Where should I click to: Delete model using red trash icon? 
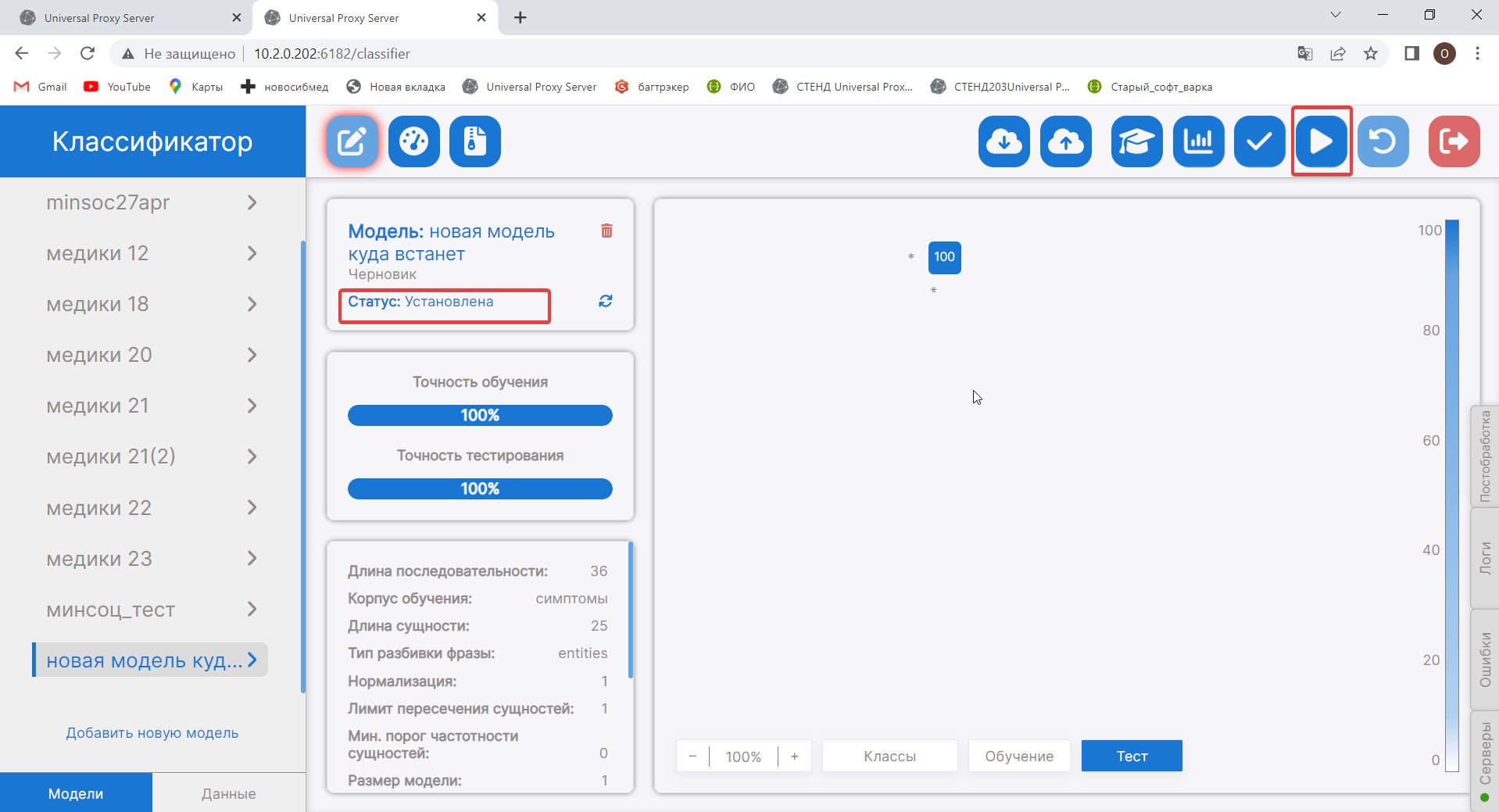point(606,231)
